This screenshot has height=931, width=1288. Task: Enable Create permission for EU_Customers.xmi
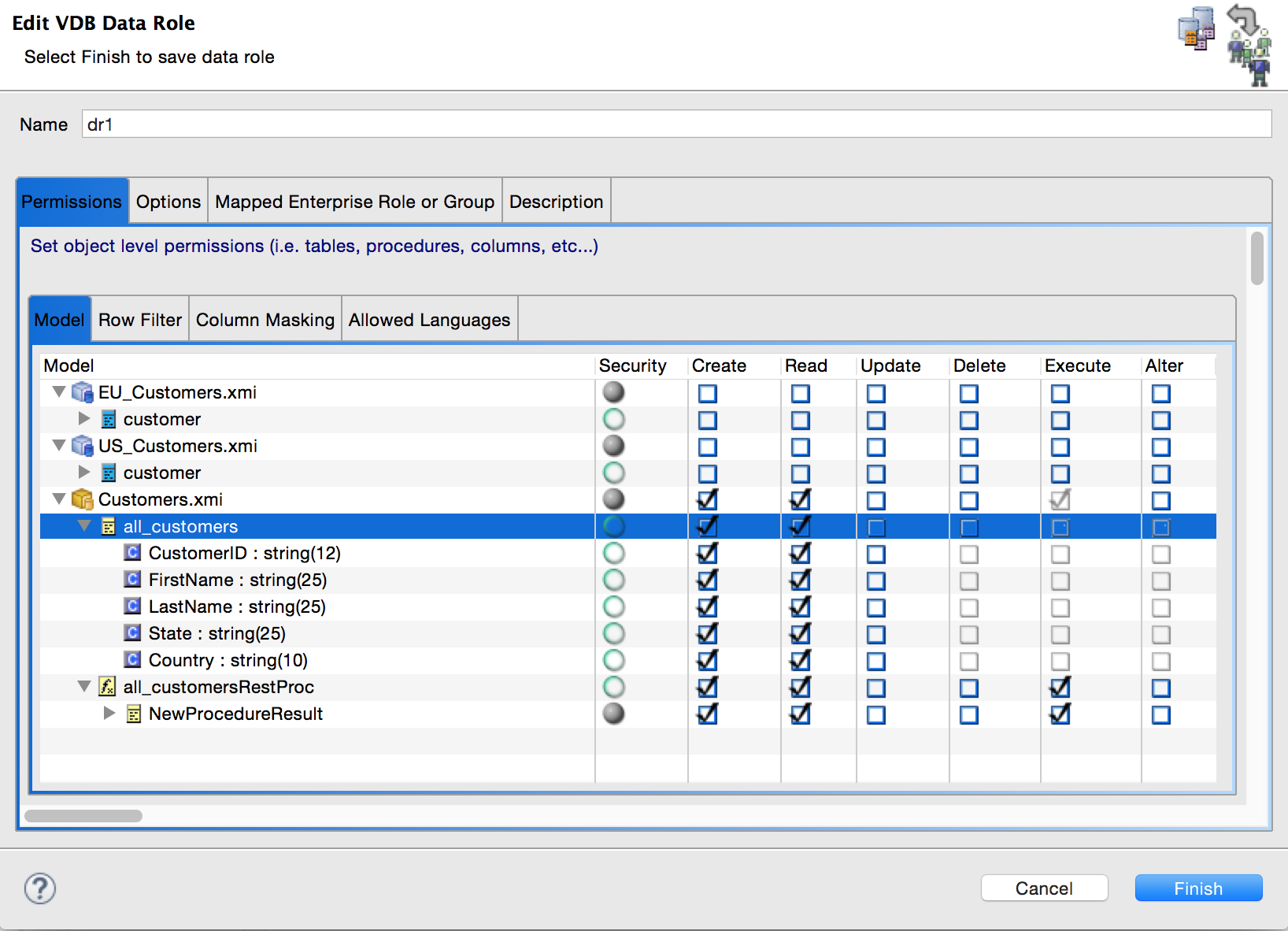coord(707,392)
